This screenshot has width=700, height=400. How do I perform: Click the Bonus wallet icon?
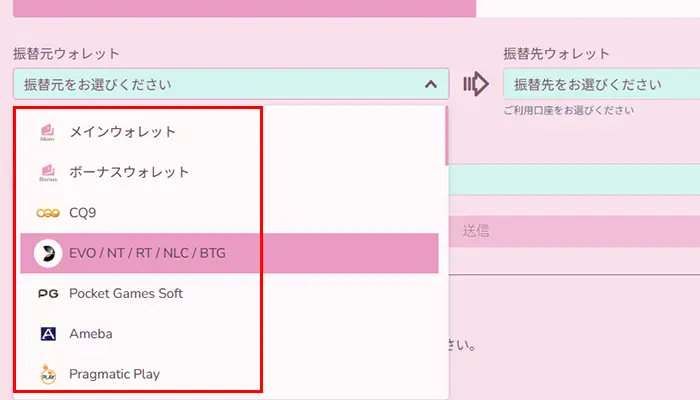pos(48,172)
